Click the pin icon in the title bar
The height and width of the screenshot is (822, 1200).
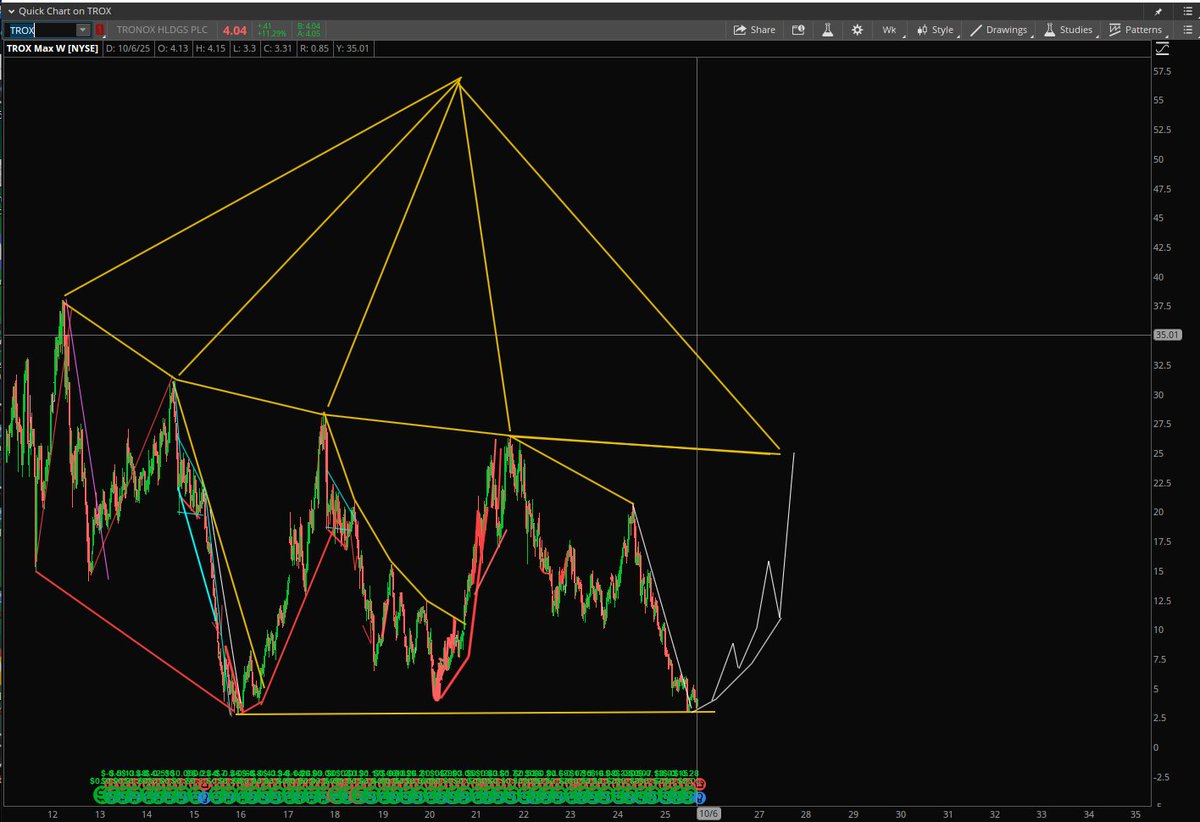tap(1160, 10)
